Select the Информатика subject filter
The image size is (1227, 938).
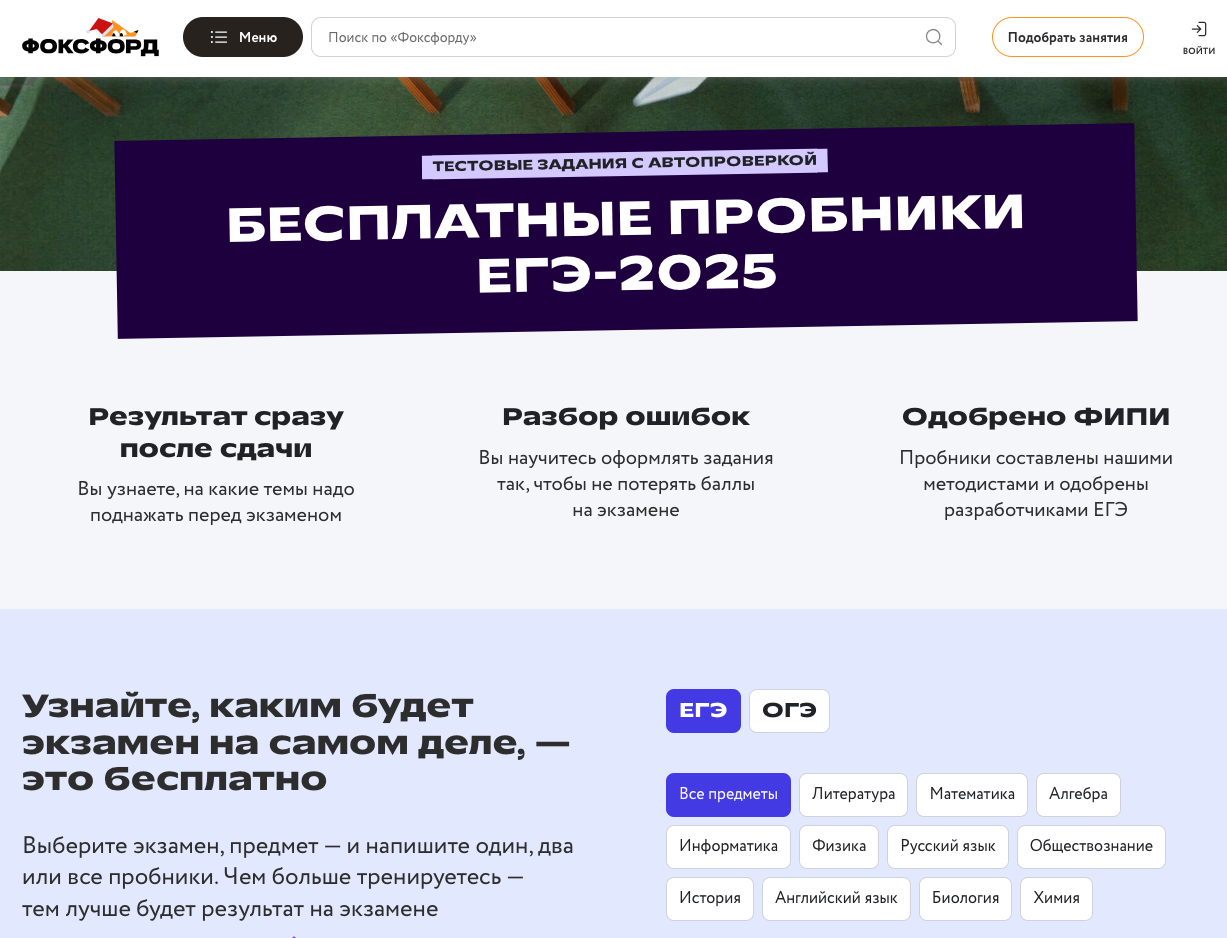[728, 847]
